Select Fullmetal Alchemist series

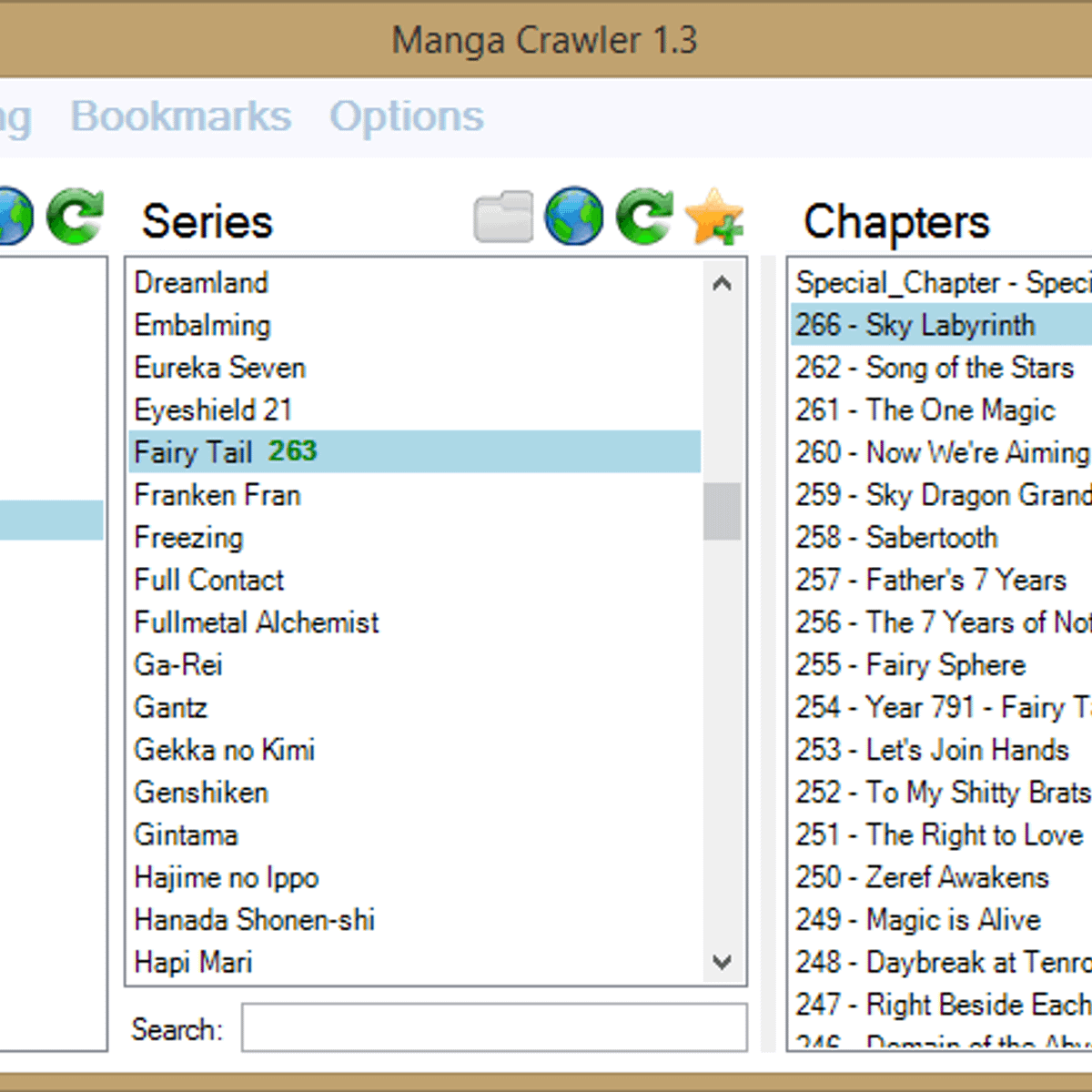point(257,622)
